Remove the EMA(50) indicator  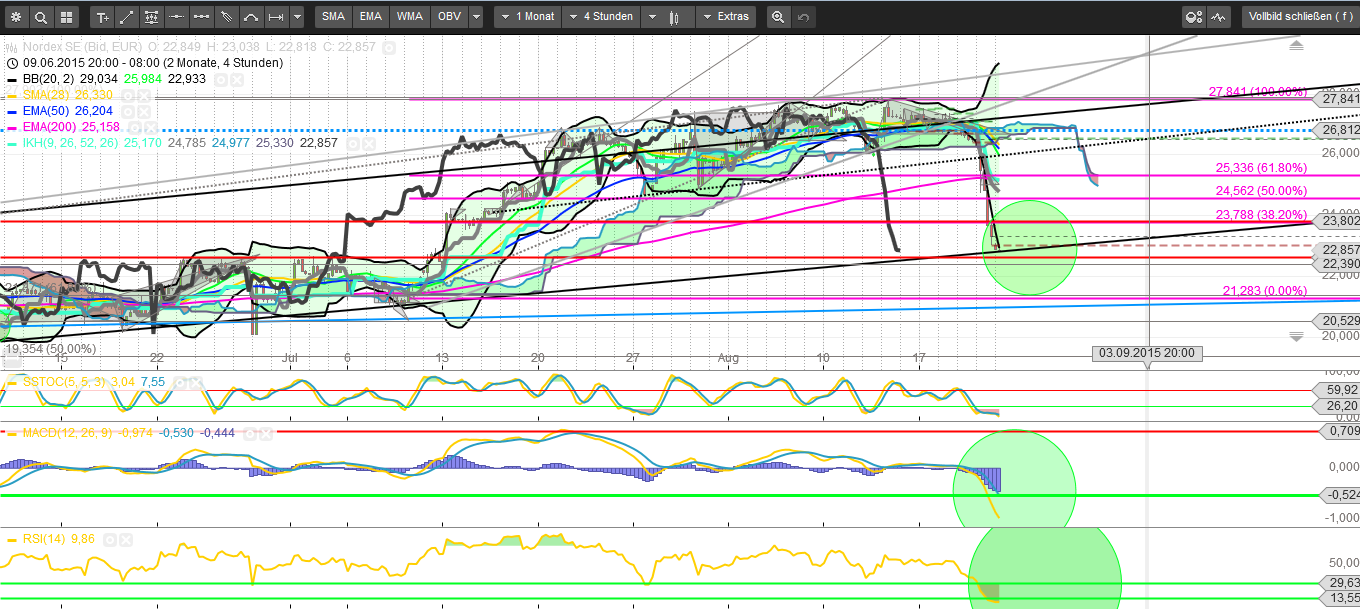coord(145,112)
